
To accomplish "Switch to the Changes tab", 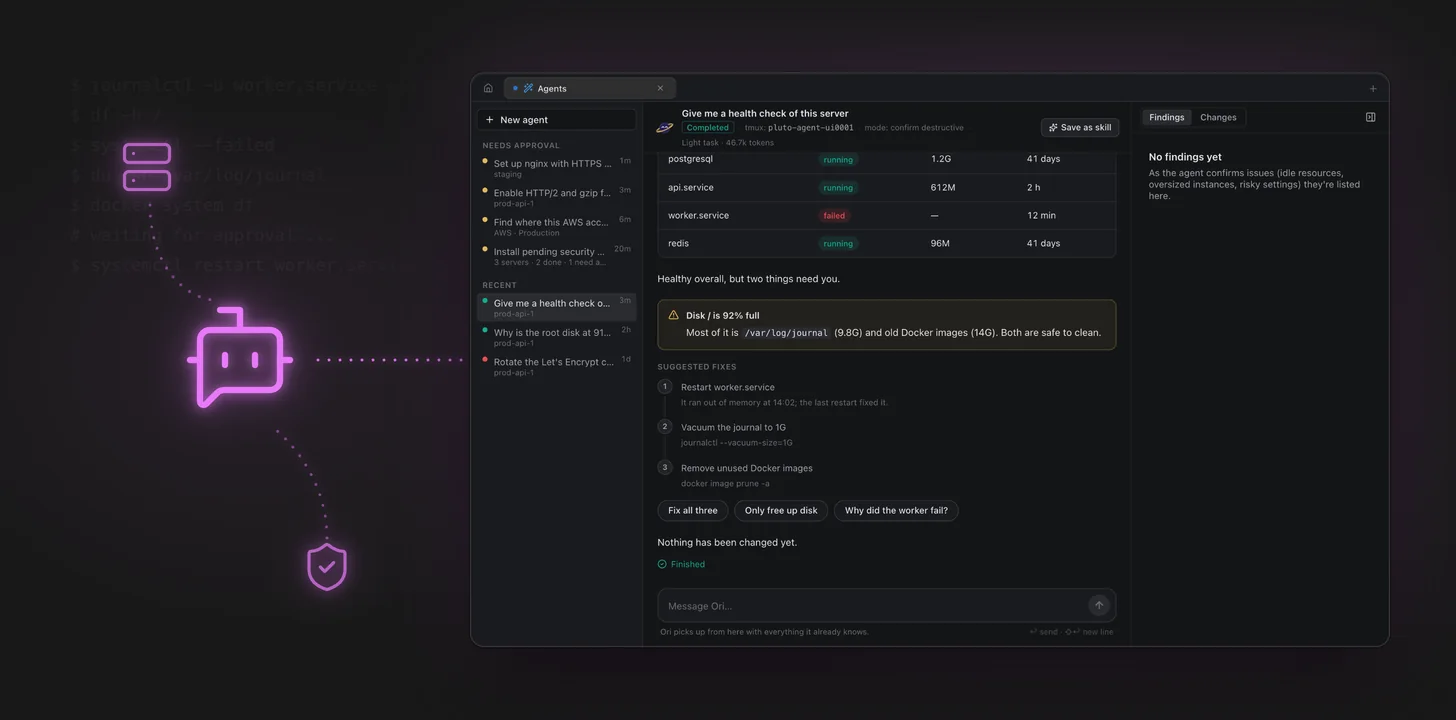I will [x=1218, y=117].
